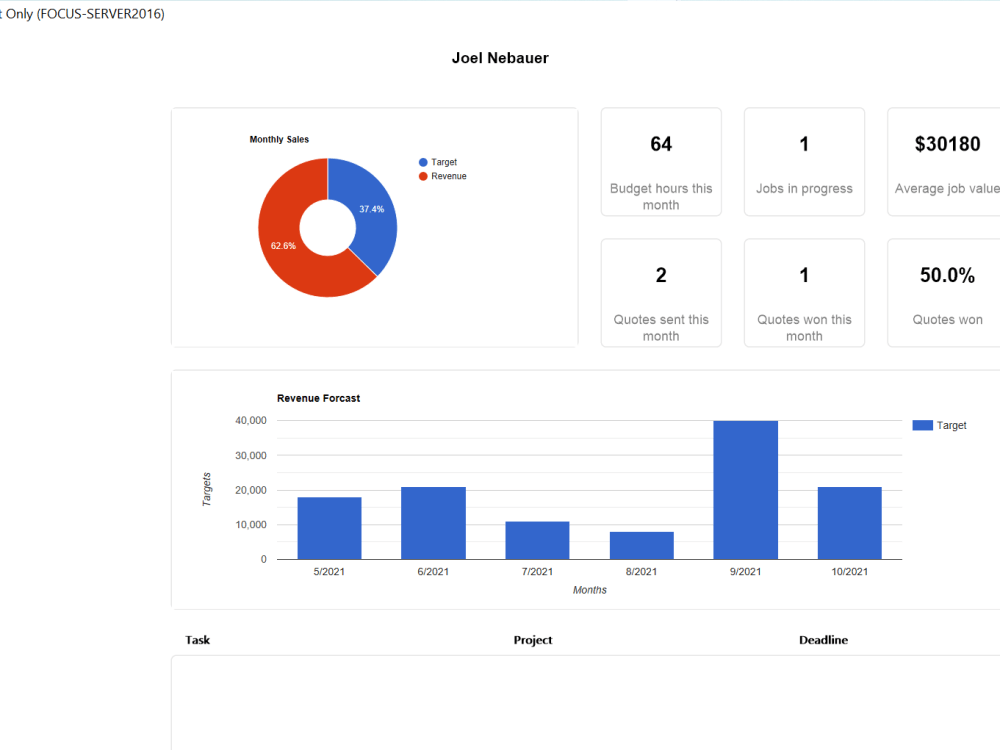Screen dimensions: 1000x750
Task: Click the 8/2021 revenue bar
Action: pos(642,545)
